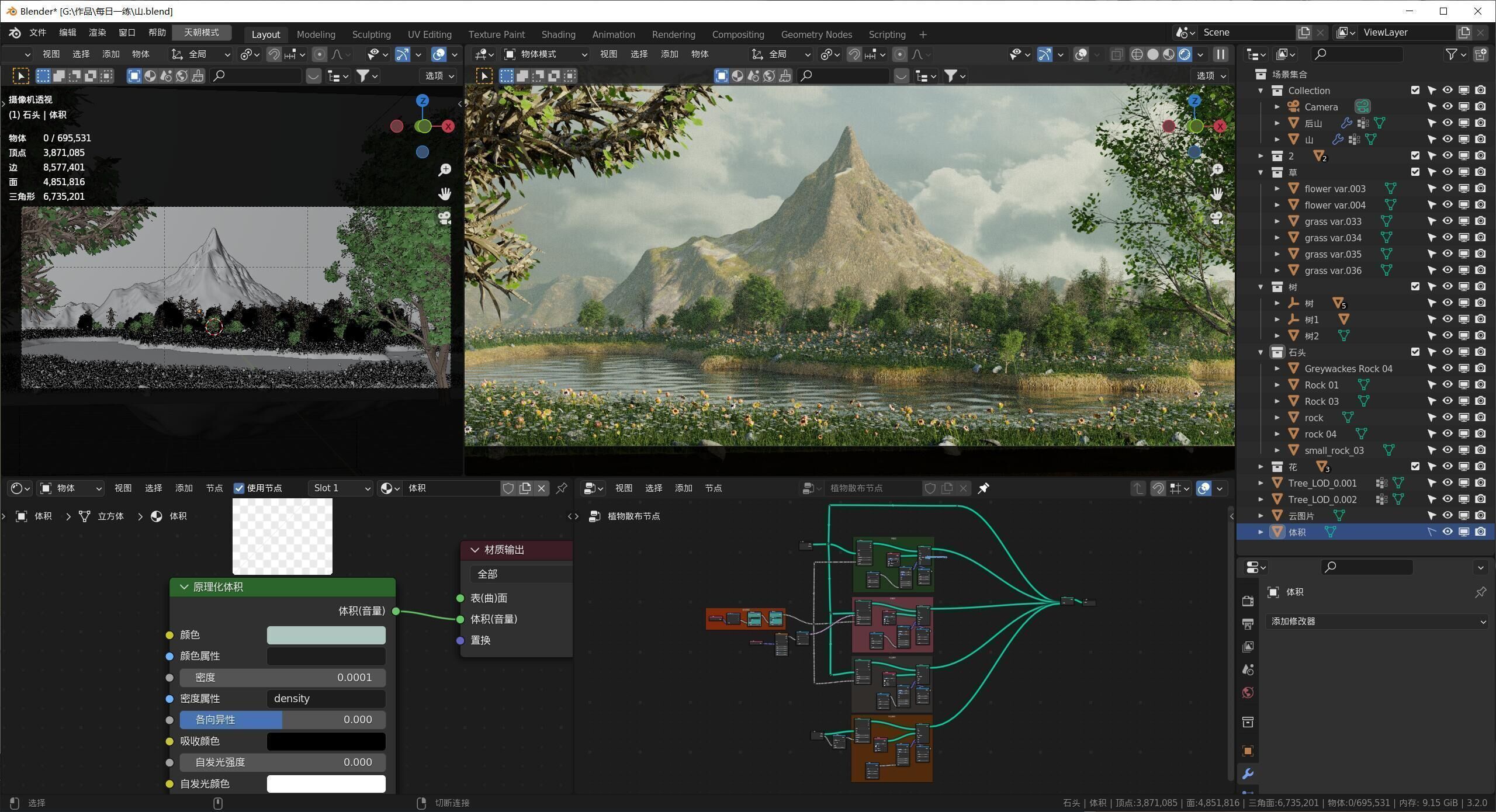The width and height of the screenshot is (1496, 812).
Task: Click the 天朝模式 button
Action: pos(202,33)
